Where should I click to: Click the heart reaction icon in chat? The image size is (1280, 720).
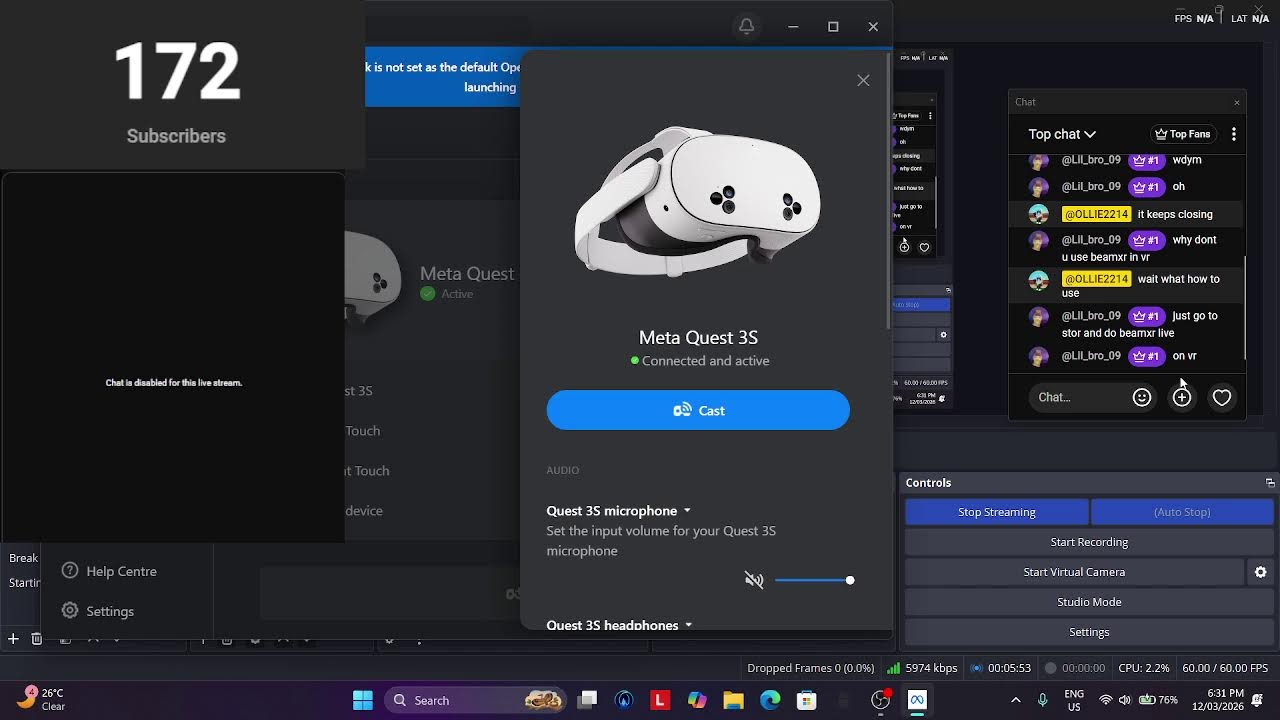[x=1221, y=397]
